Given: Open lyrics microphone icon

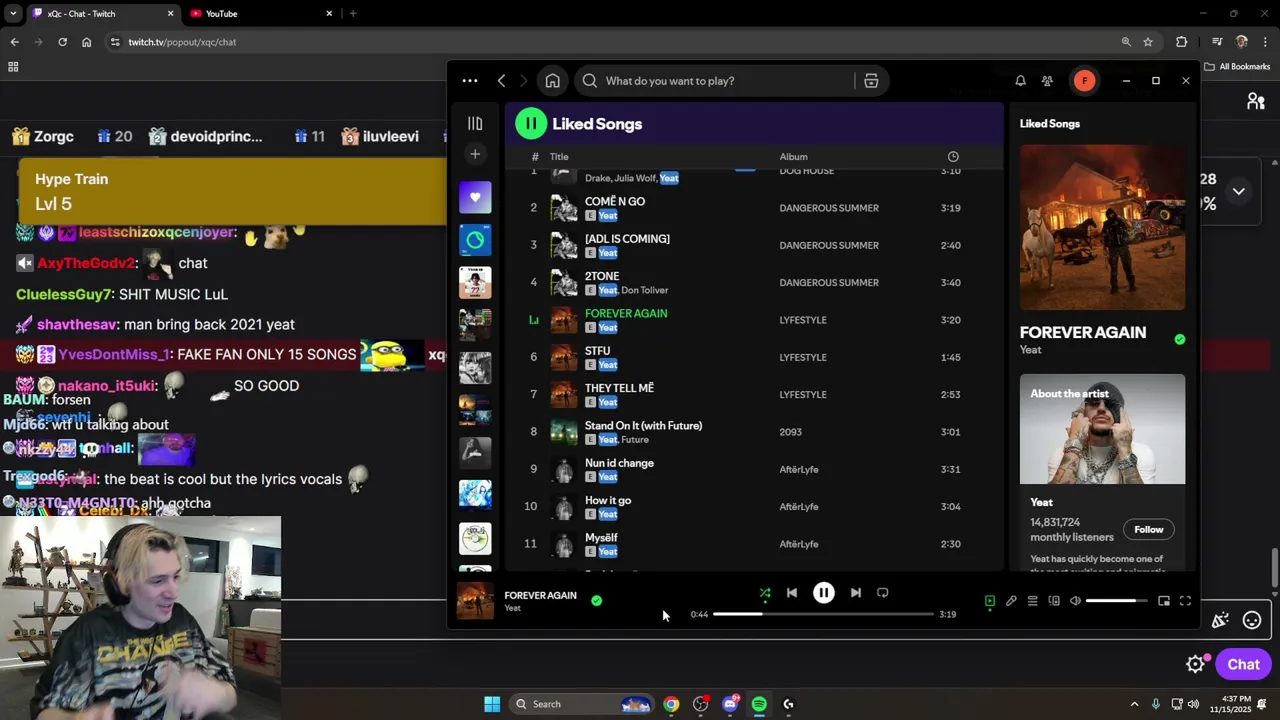Looking at the screenshot, I should click(1011, 601).
